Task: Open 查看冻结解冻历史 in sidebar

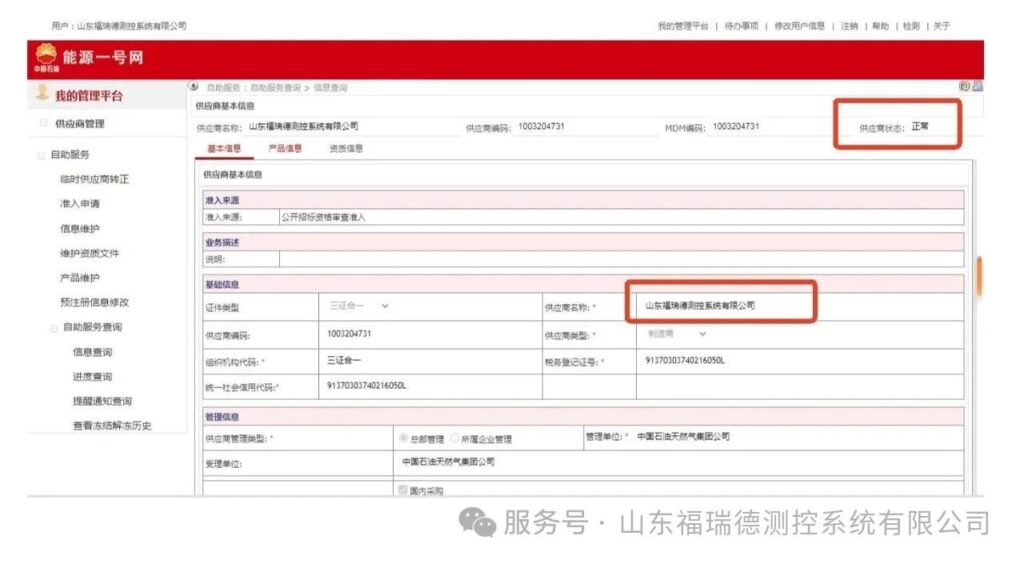Action: pyautogui.click(x=112, y=426)
